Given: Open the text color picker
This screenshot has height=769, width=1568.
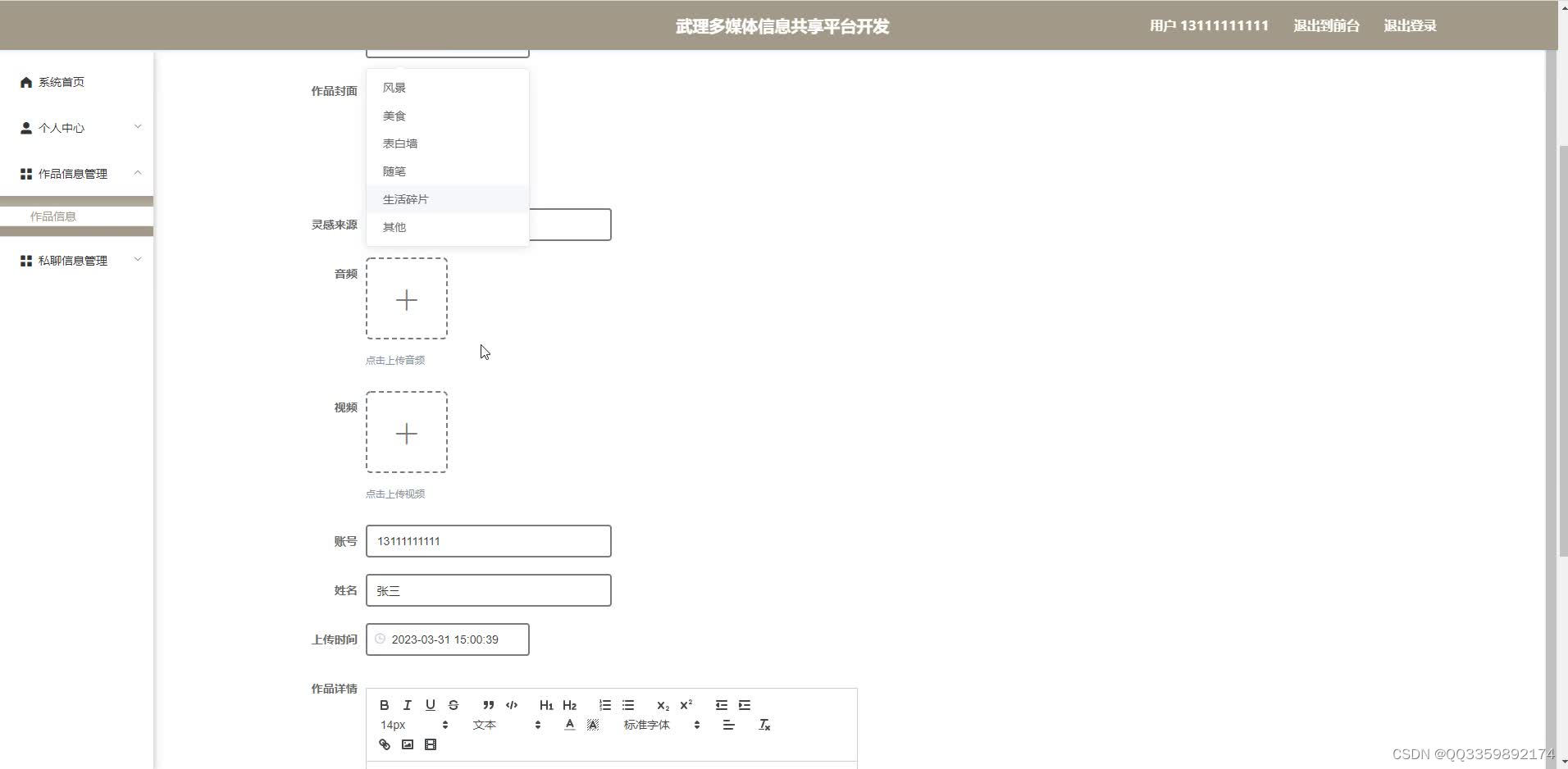Looking at the screenshot, I should (569, 725).
